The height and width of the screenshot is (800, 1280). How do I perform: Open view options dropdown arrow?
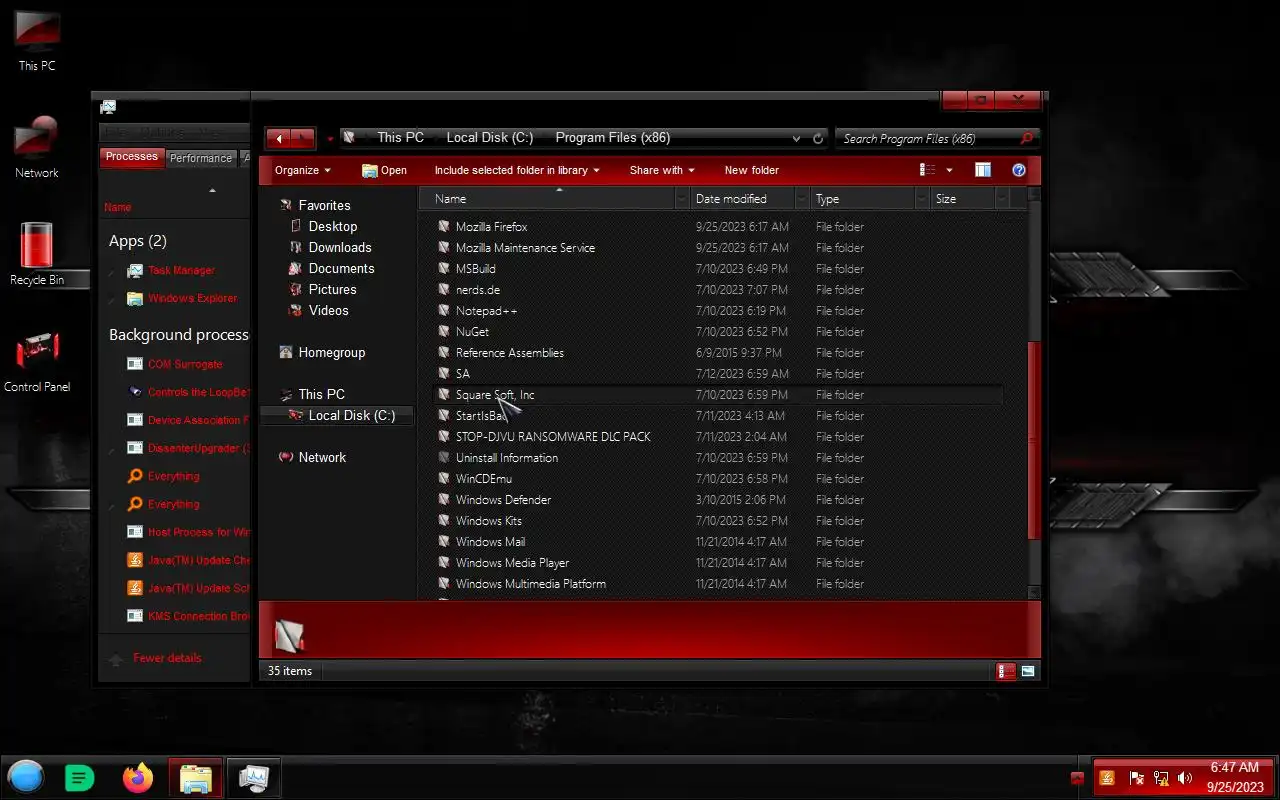(x=949, y=170)
